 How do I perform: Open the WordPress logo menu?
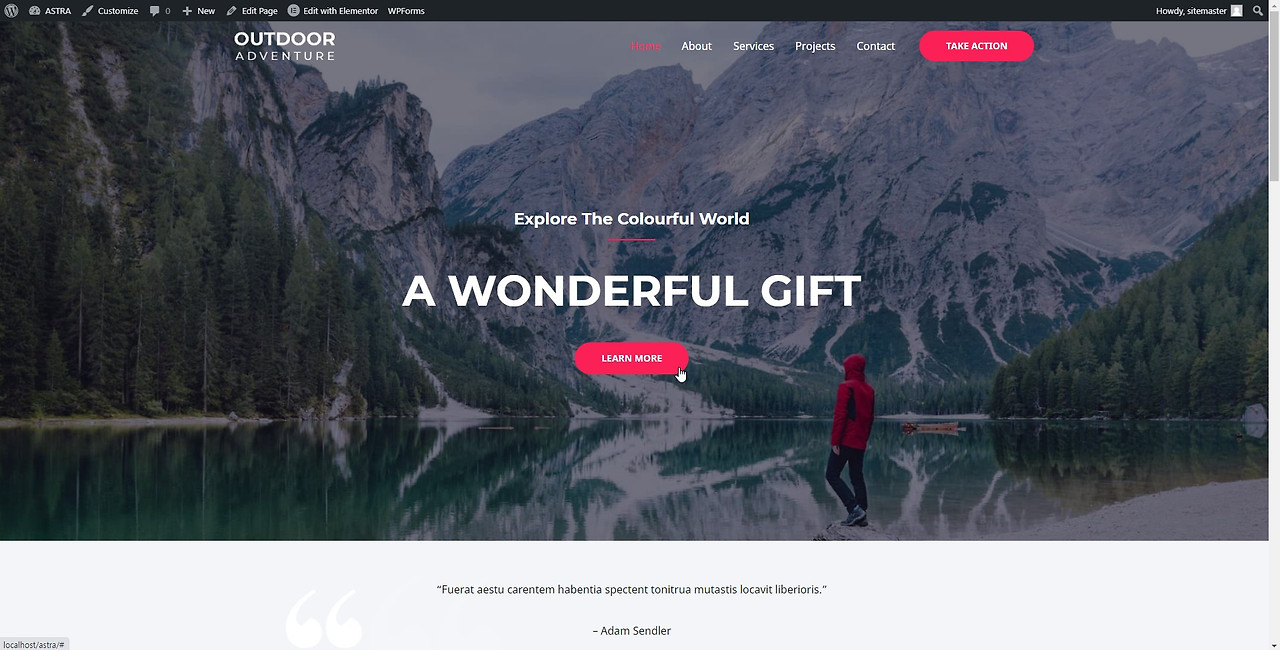pos(11,11)
